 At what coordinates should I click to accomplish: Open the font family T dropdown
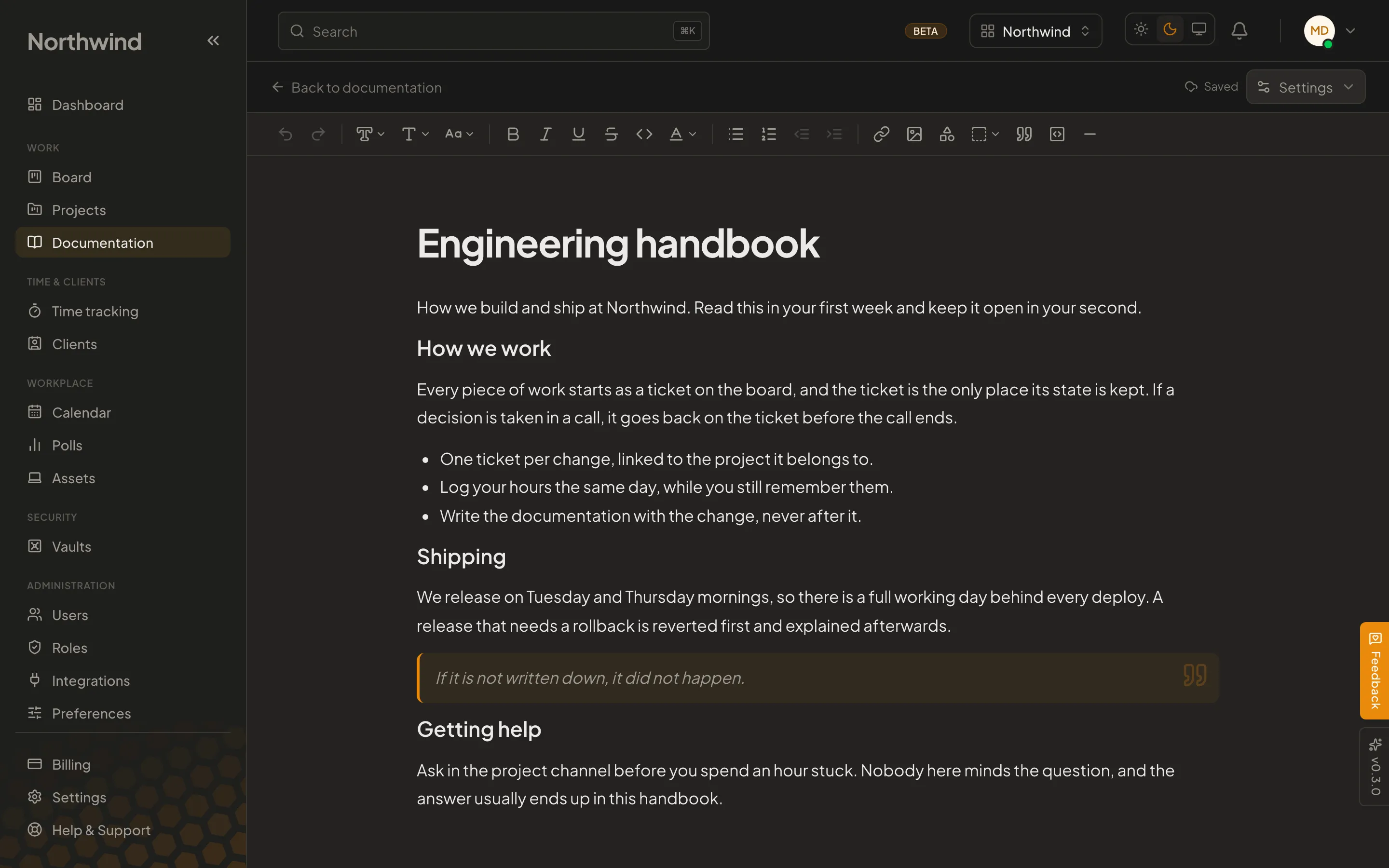click(415, 135)
